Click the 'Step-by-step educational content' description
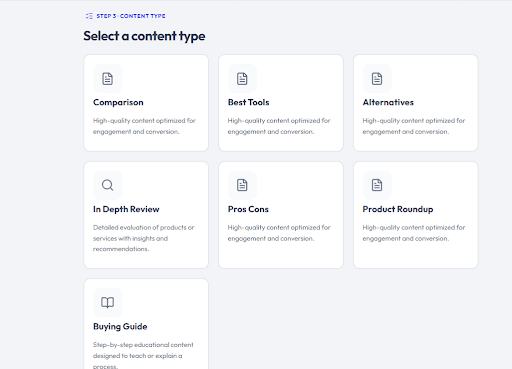This screenshot has width=512, height=369. coord(143,355)
